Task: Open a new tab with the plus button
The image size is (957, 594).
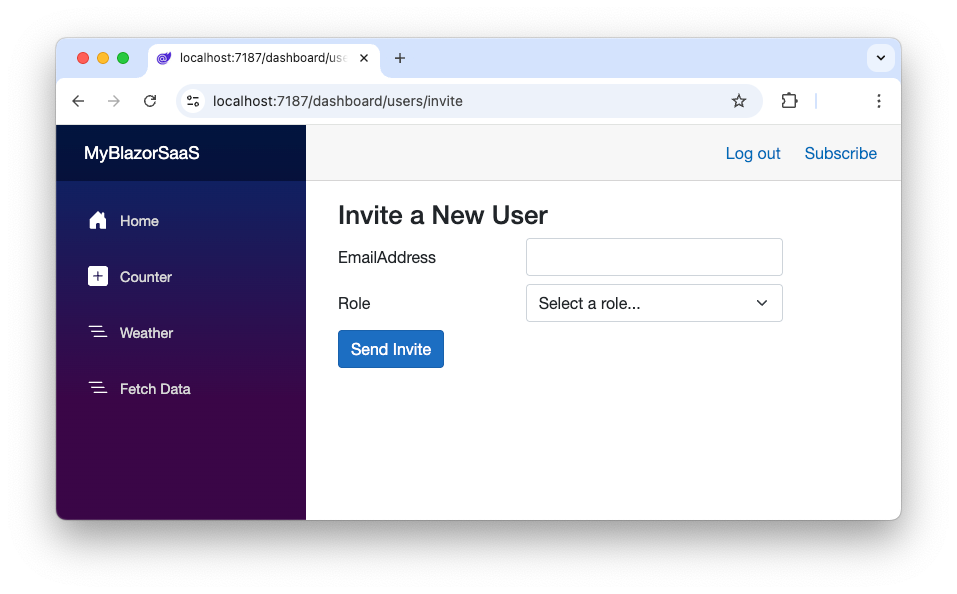Action: point(400,58)
